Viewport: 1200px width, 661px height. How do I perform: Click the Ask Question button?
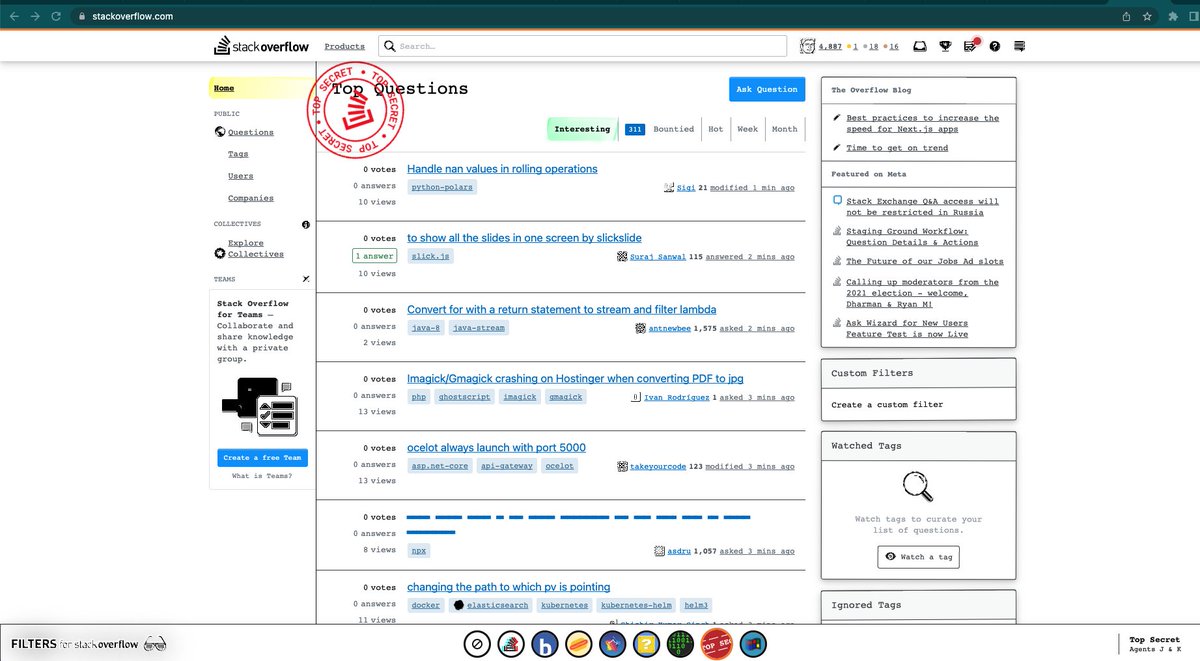click(767, 89)
